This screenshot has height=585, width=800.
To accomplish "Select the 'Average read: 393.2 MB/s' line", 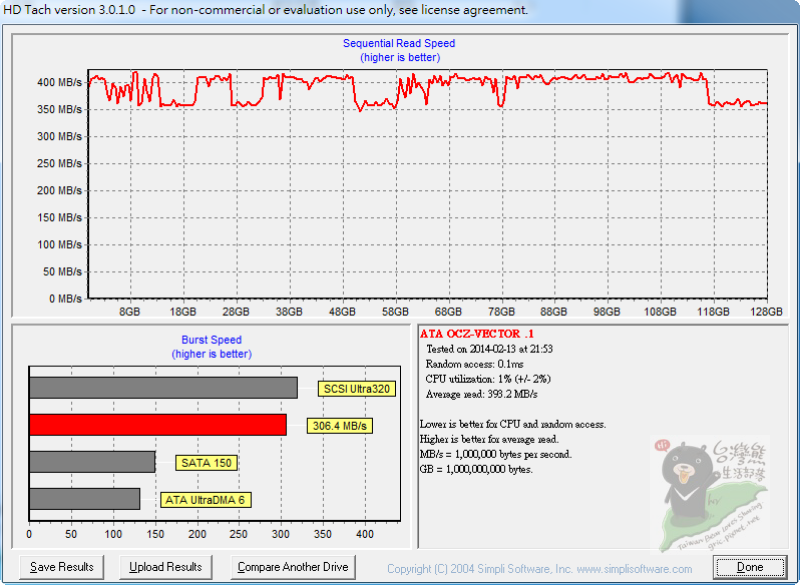I will (482, 394).
